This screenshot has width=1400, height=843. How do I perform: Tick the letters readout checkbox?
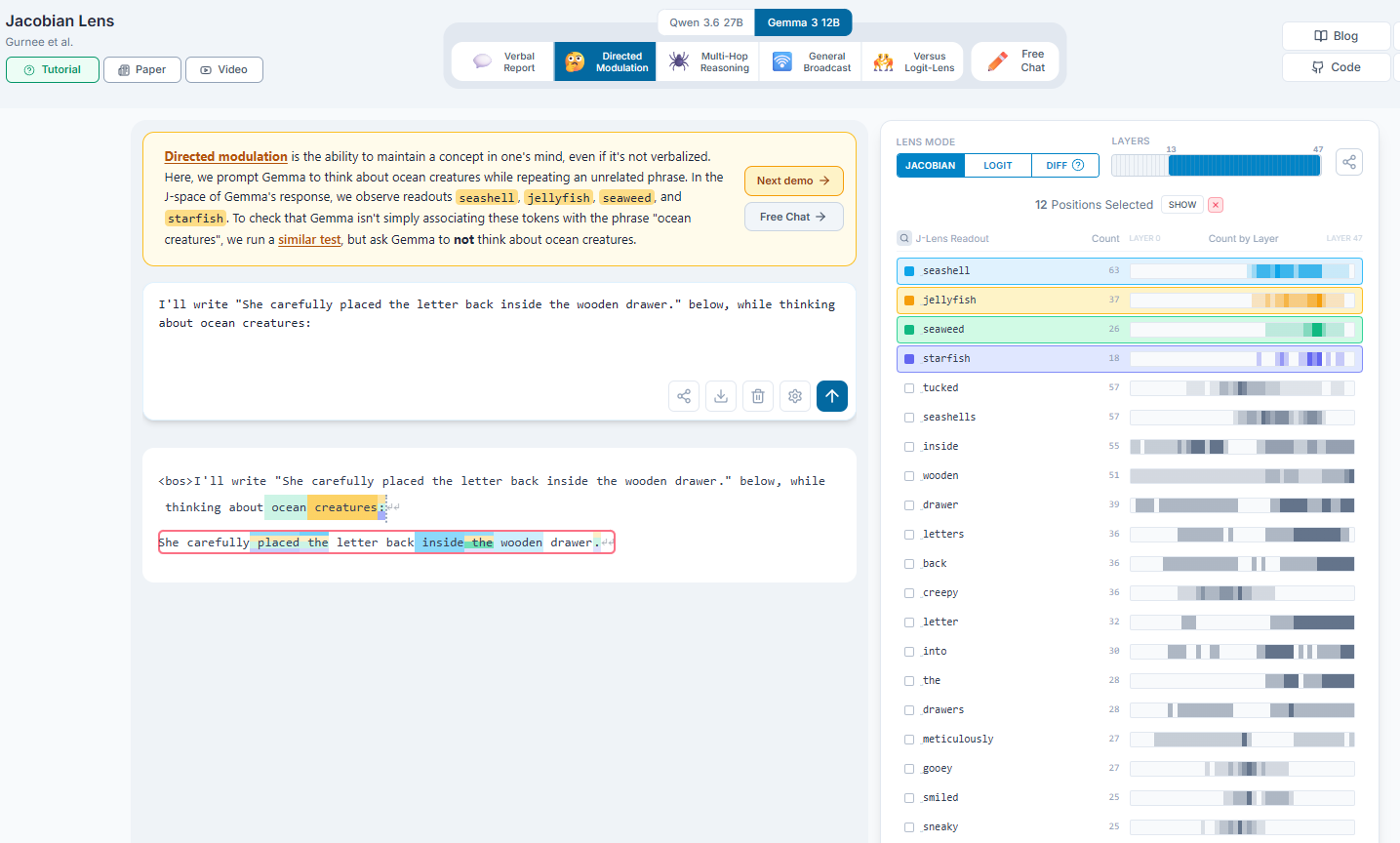point(909,535)
